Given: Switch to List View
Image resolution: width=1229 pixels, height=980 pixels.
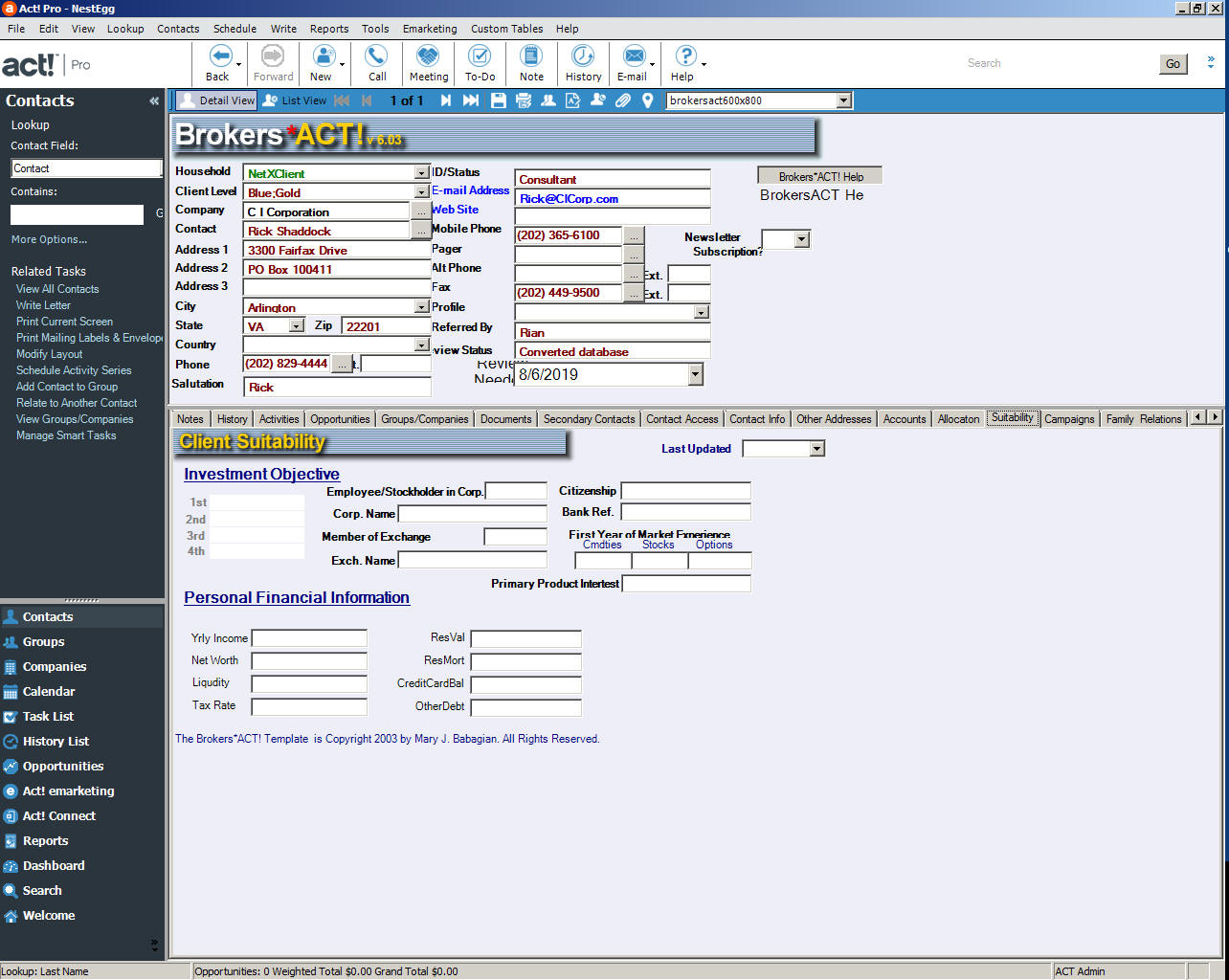Looking at the screenshot, I should point(295,100).
